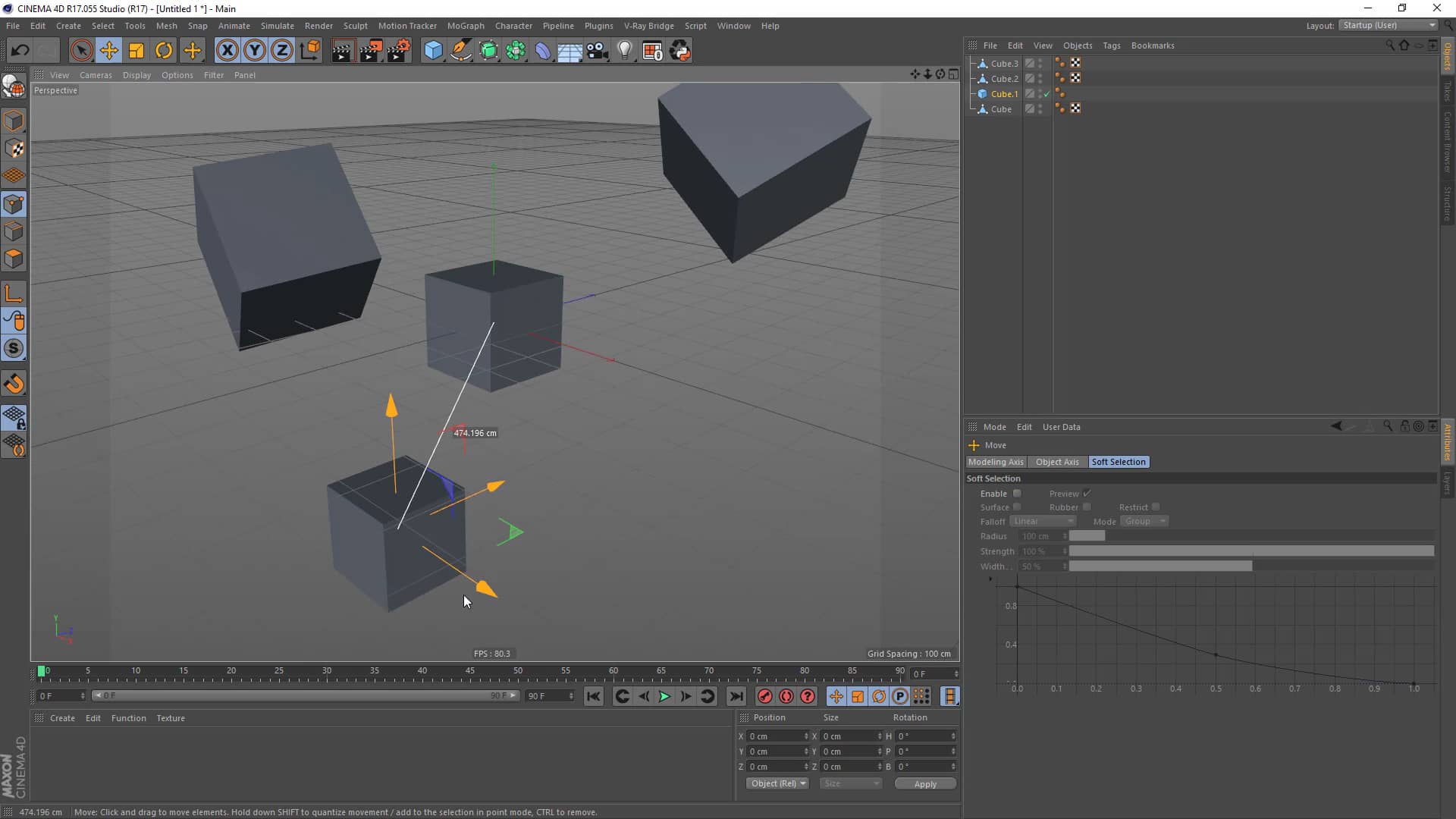Toggle the Rubber checkbox
This screenshot has width=1456, height=819.
pos(1087,507)
